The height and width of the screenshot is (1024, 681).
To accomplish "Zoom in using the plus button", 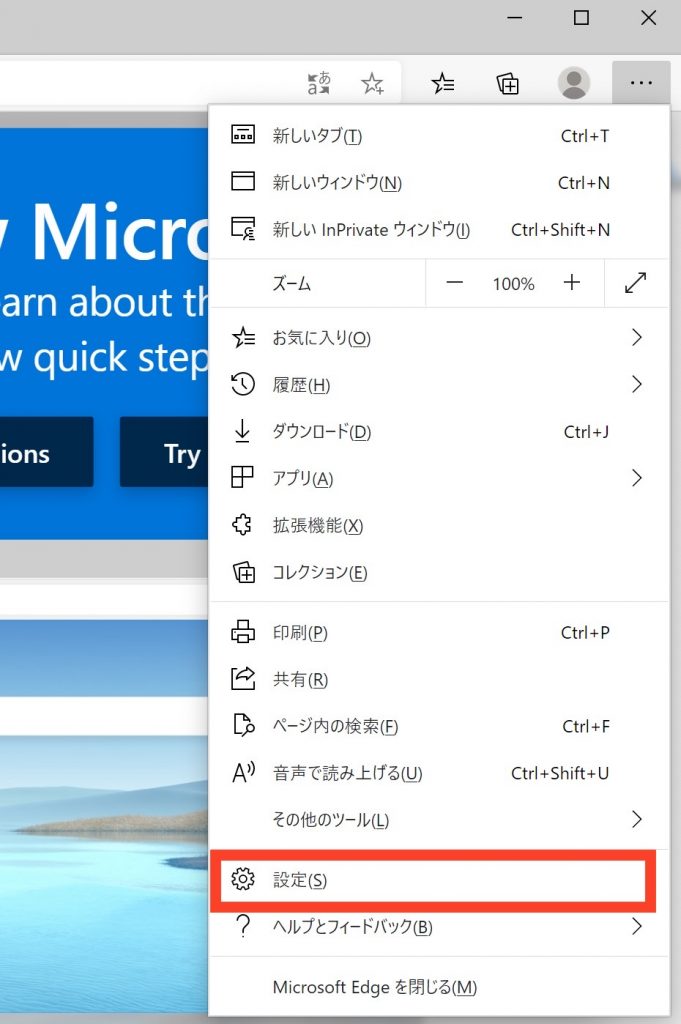I will (572, 284).
